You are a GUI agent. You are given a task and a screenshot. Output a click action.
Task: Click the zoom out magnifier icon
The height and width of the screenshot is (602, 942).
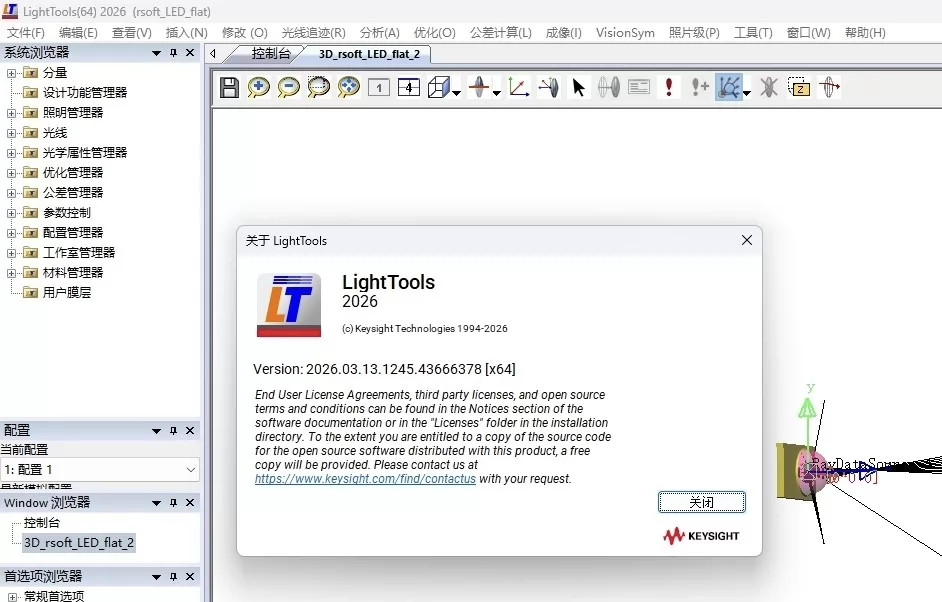[x=288, y=88]
